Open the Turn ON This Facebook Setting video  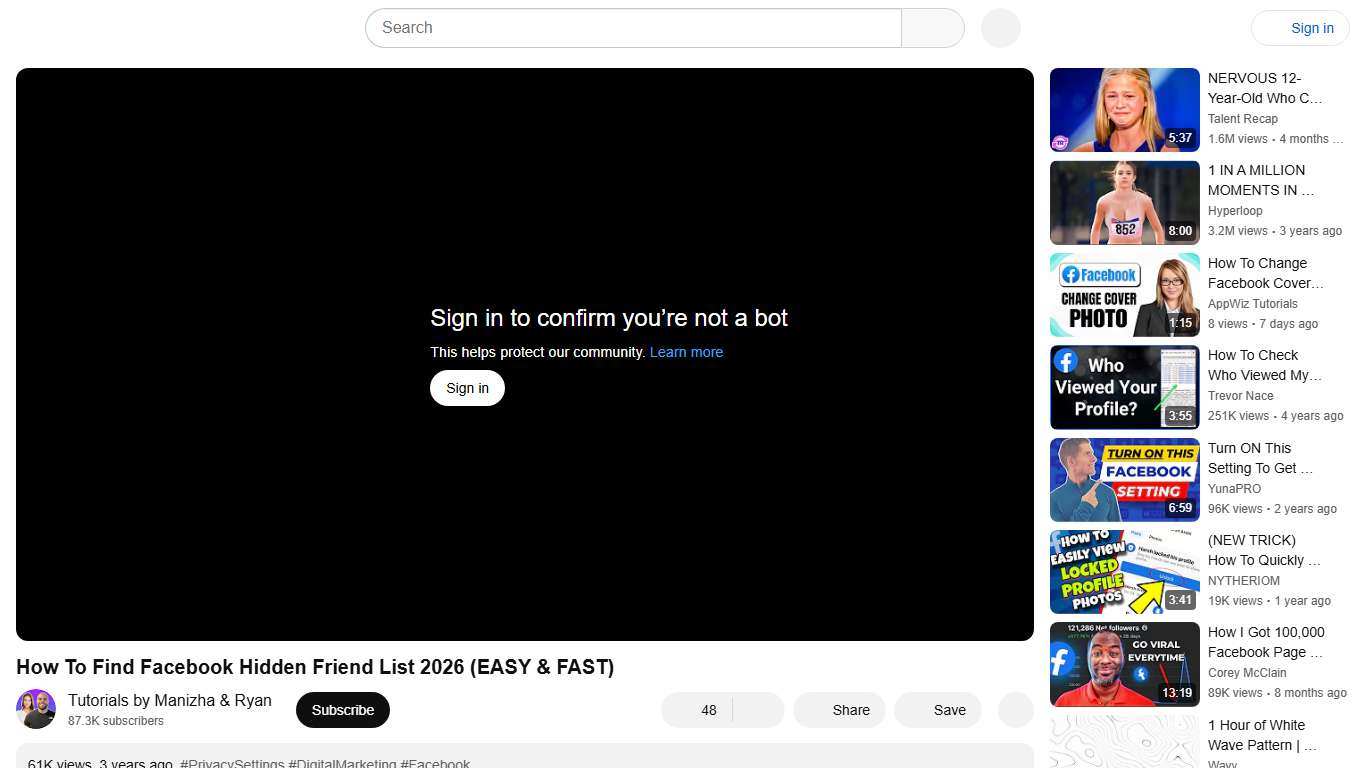click(1124, 479)
